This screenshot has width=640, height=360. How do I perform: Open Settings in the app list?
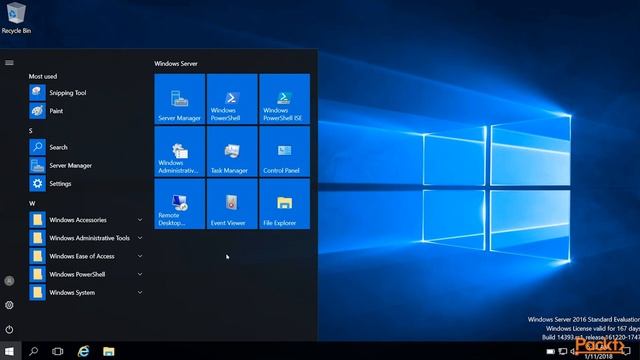[86, 184]
